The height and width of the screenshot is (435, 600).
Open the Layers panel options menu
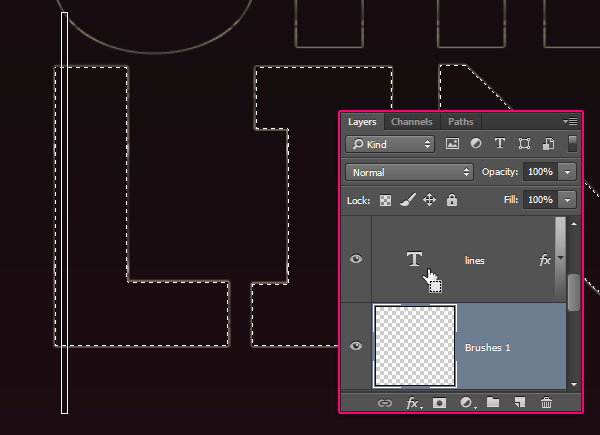tap(571, 122)
